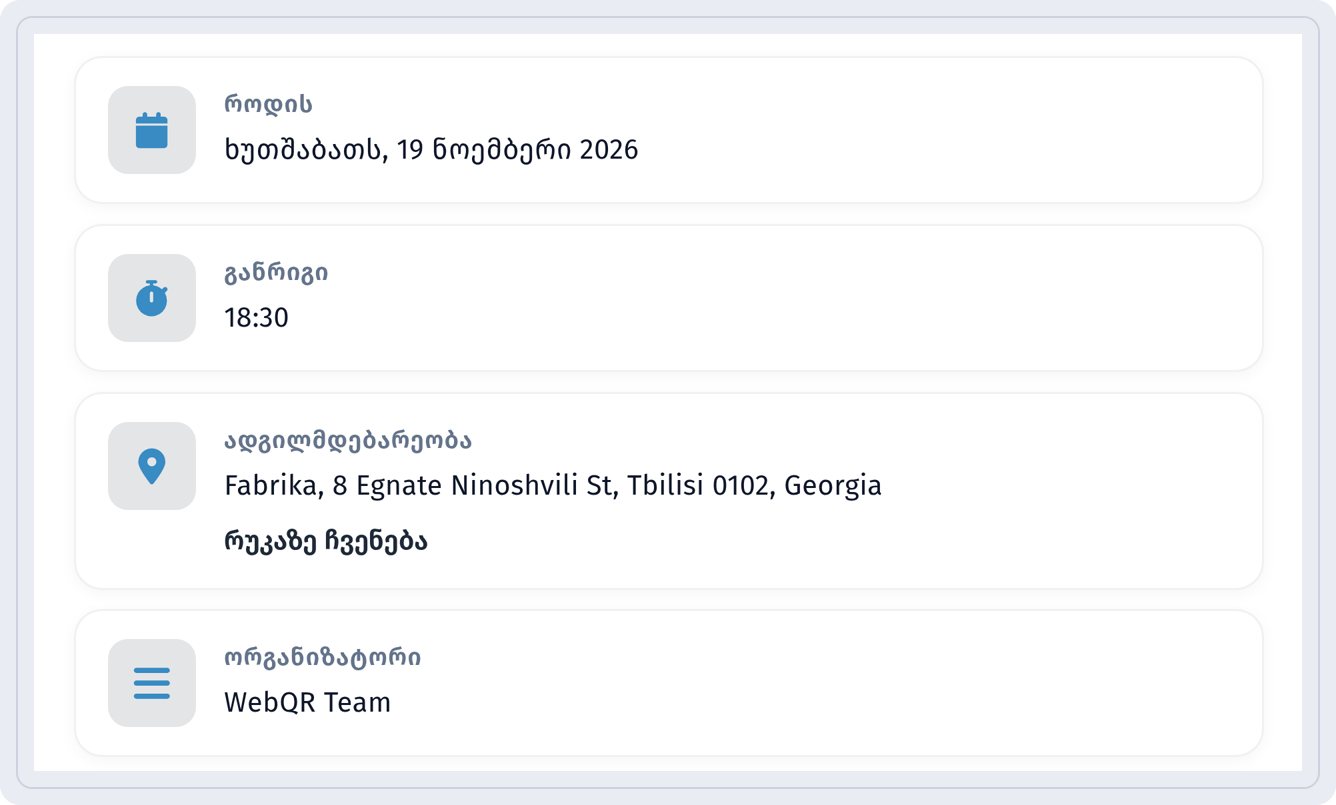Screen dimensions: 1336x805
Task: Click the განრიგი label
Action: click(x=276, y=272)
